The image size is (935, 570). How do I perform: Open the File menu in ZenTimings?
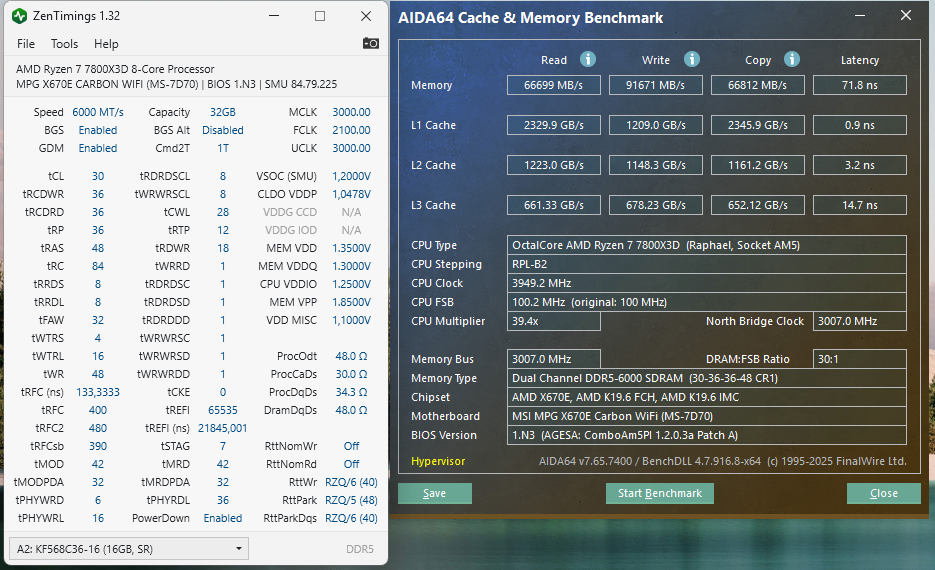(26, 44)
